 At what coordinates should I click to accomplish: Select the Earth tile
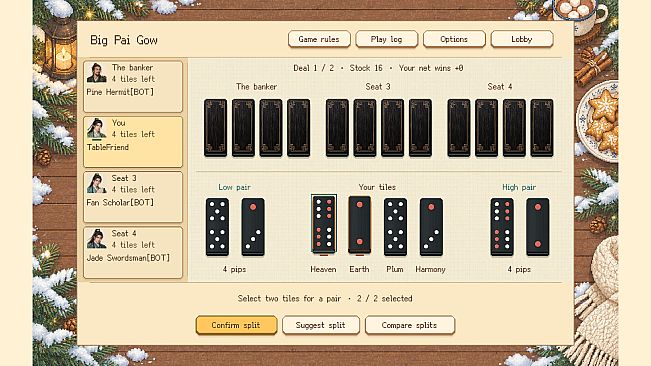(x=360, y=224)
